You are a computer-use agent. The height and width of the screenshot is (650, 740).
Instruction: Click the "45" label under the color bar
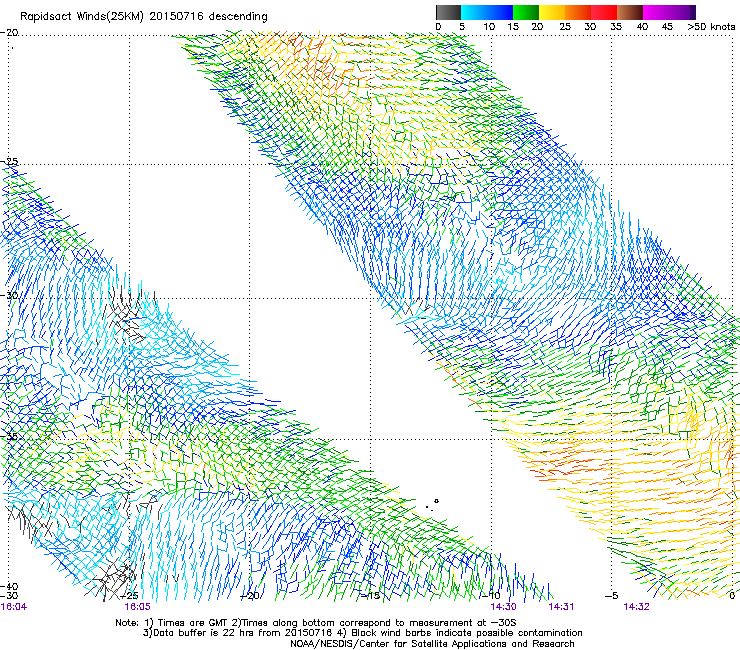[x=667, y=27]
